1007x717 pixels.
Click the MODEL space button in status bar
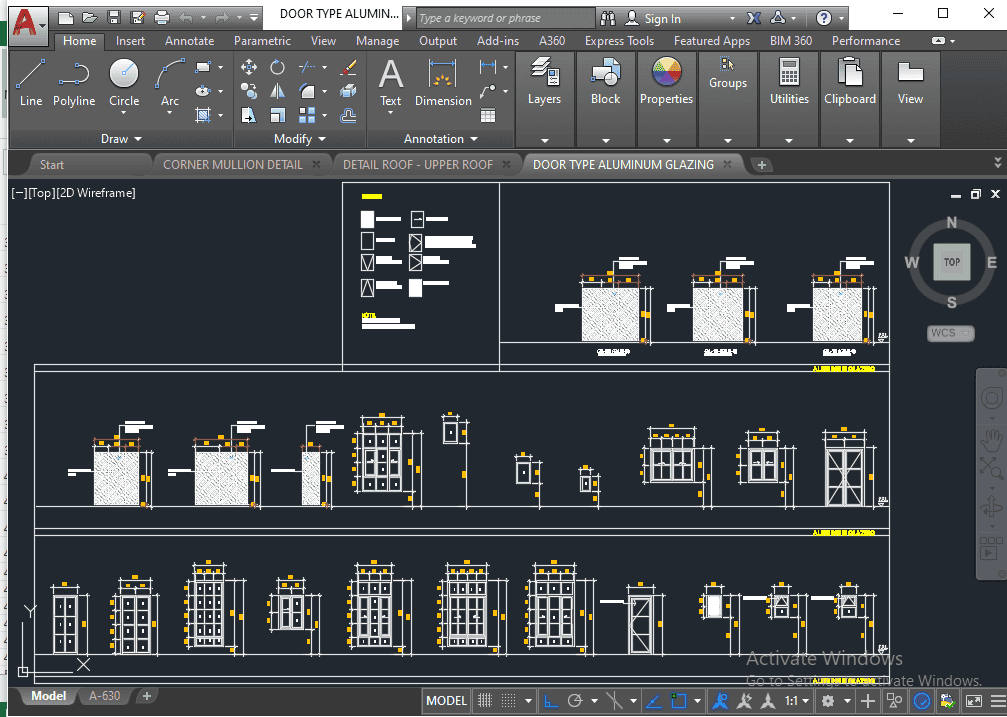446,701
